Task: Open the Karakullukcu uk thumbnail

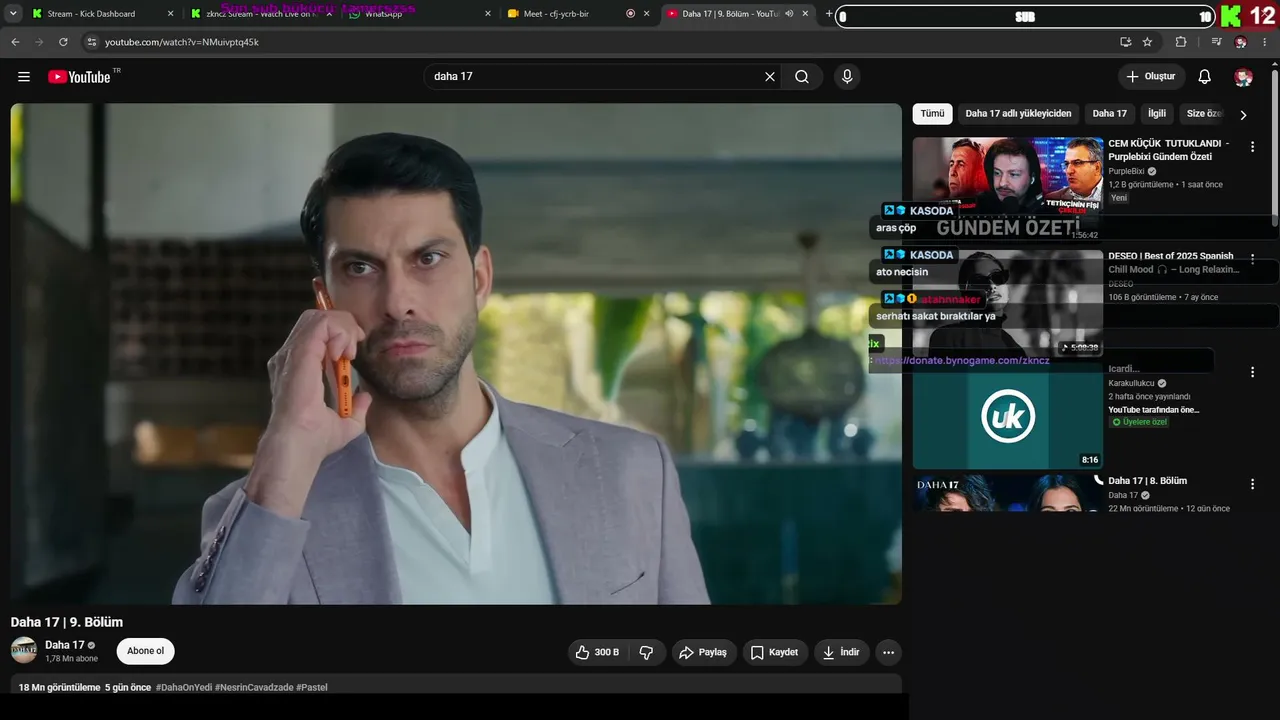Action: click(1008, 416)
